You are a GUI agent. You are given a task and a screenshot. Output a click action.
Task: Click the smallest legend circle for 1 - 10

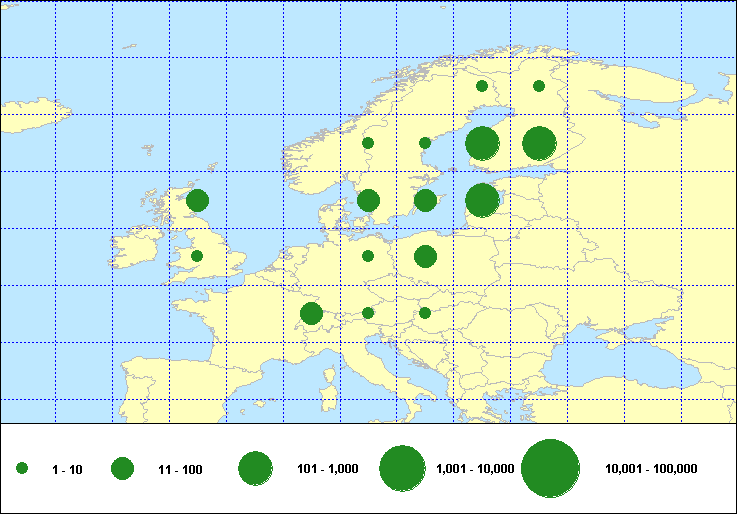[22, 468]
